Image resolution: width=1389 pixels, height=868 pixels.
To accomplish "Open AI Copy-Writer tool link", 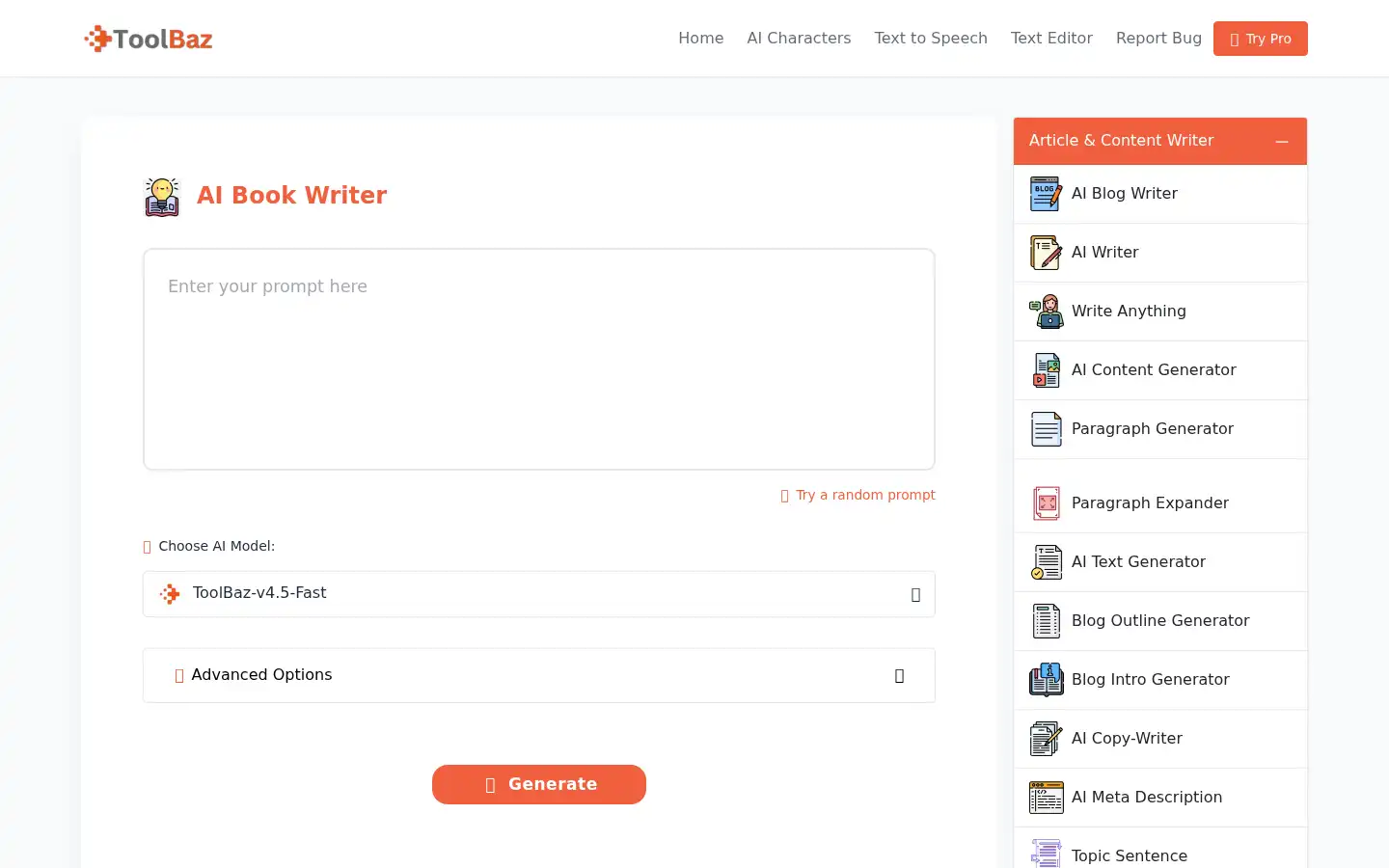I will pos(1160,739).
